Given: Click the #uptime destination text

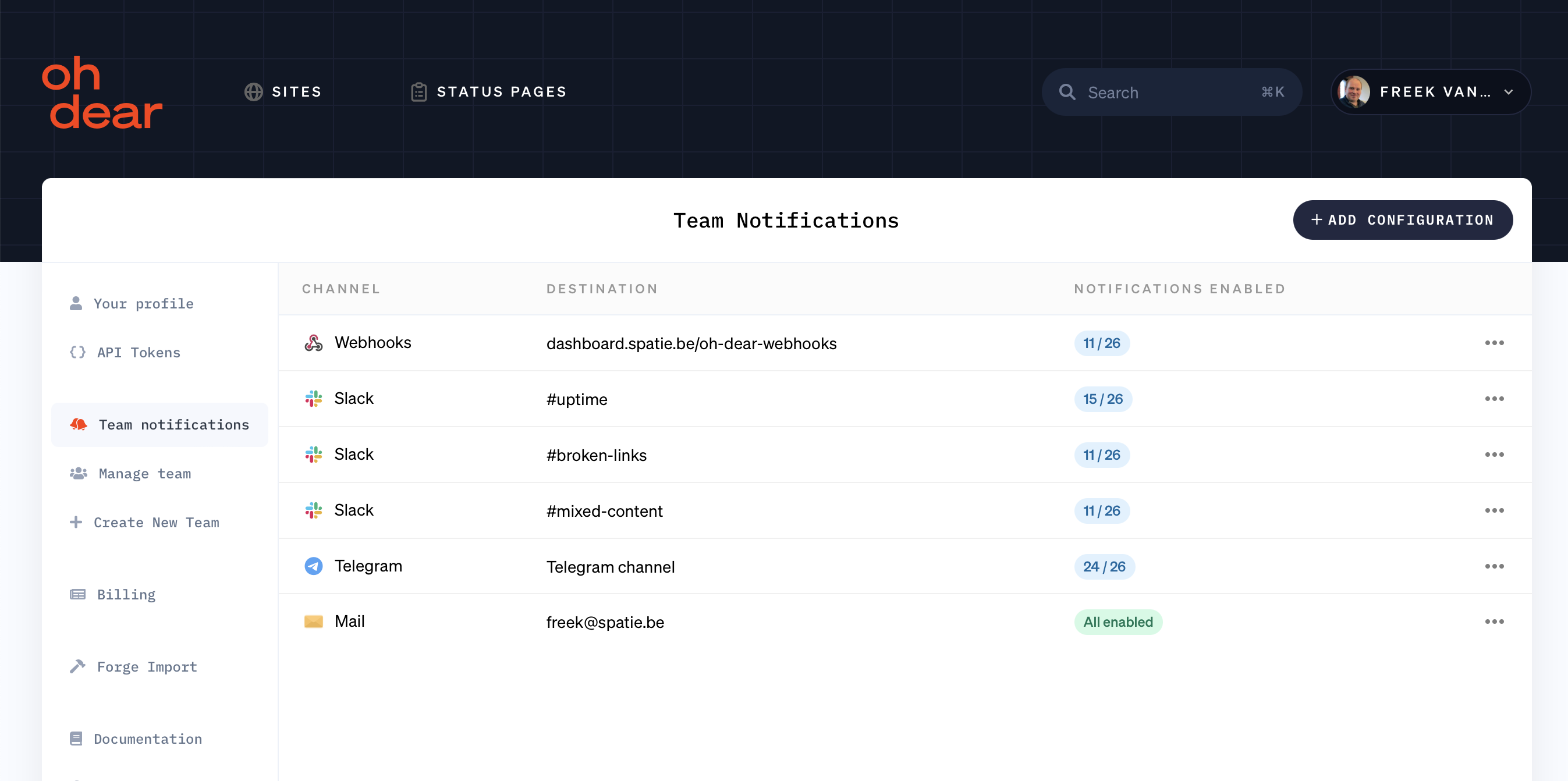Looking at the screenshot, I should click(x=577, y=399).
